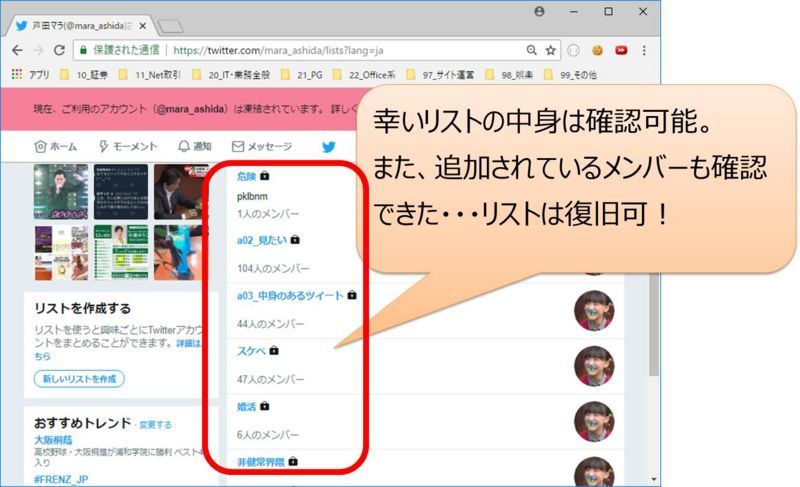This screenshot has width=800, height=487.
Task: Open the 大阪桐蔭 trend
Action: click(54, 440)
